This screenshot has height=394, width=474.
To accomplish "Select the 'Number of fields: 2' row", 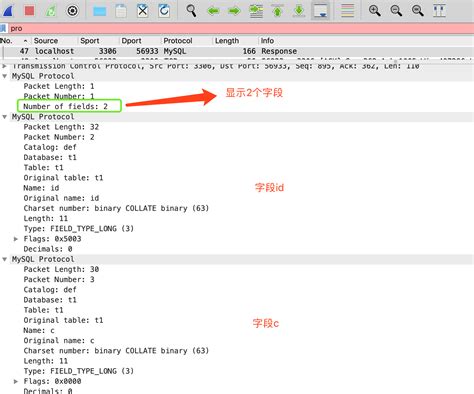I will pos(65,106).
